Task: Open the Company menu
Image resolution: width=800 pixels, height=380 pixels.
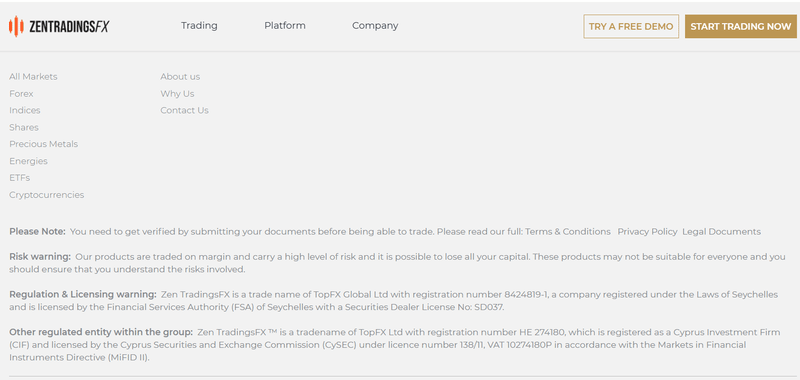Action: [x=375, y=26]
